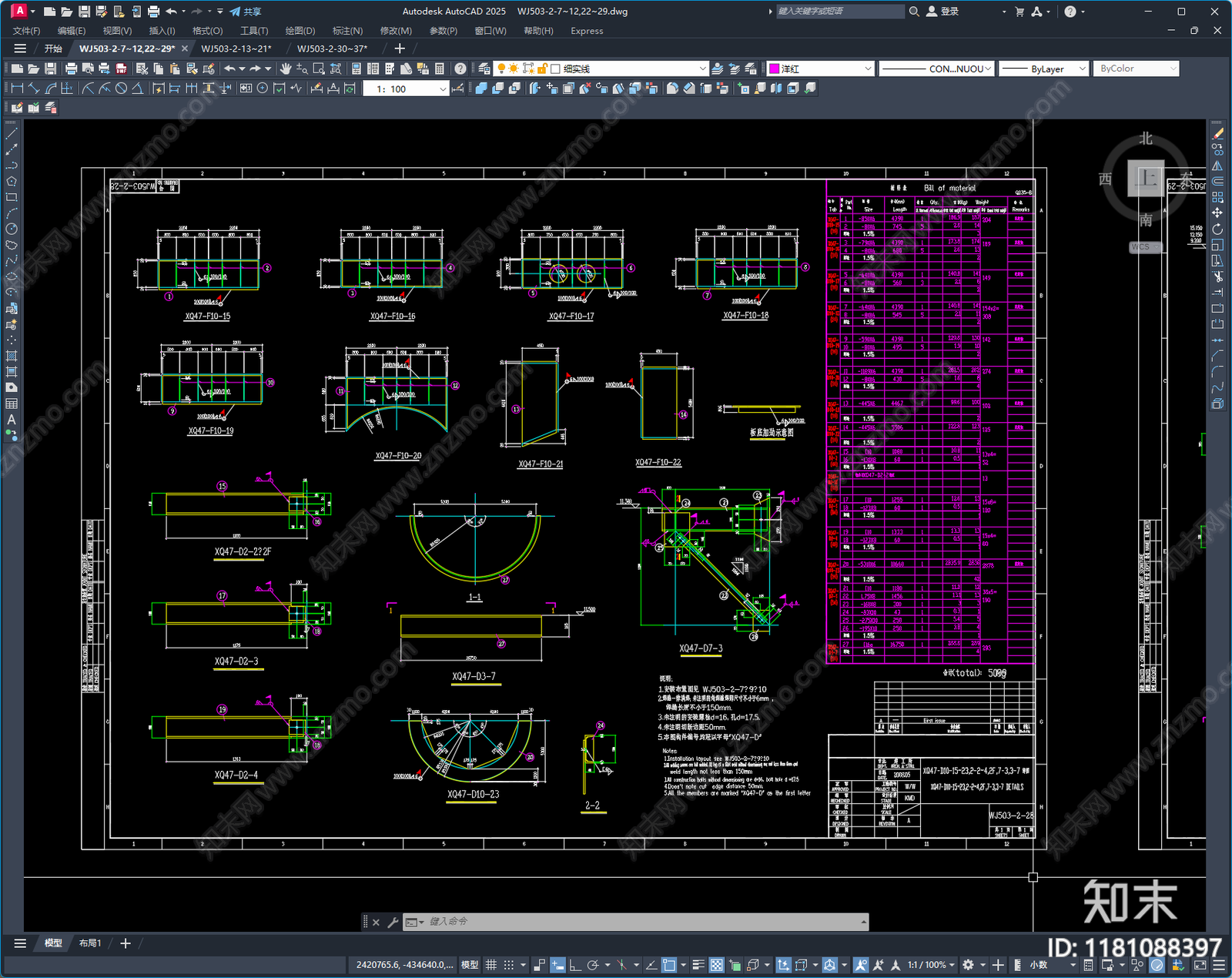Switch to the 布局1 layout tab
The image size is (1232, 978).
click(x=90, y=943)
